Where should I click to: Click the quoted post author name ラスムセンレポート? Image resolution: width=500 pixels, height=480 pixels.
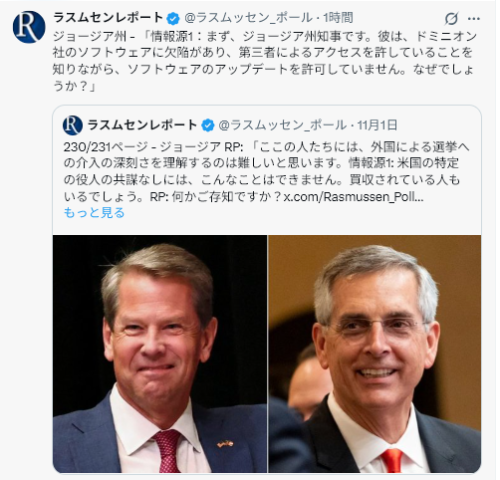click(x=142, y=125)
